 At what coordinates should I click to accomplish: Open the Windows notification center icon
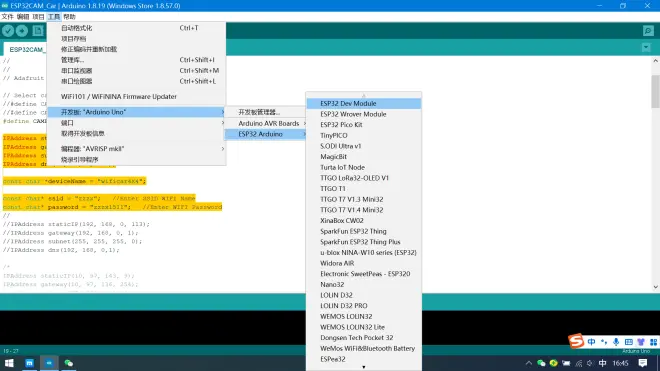pos(643,363)
